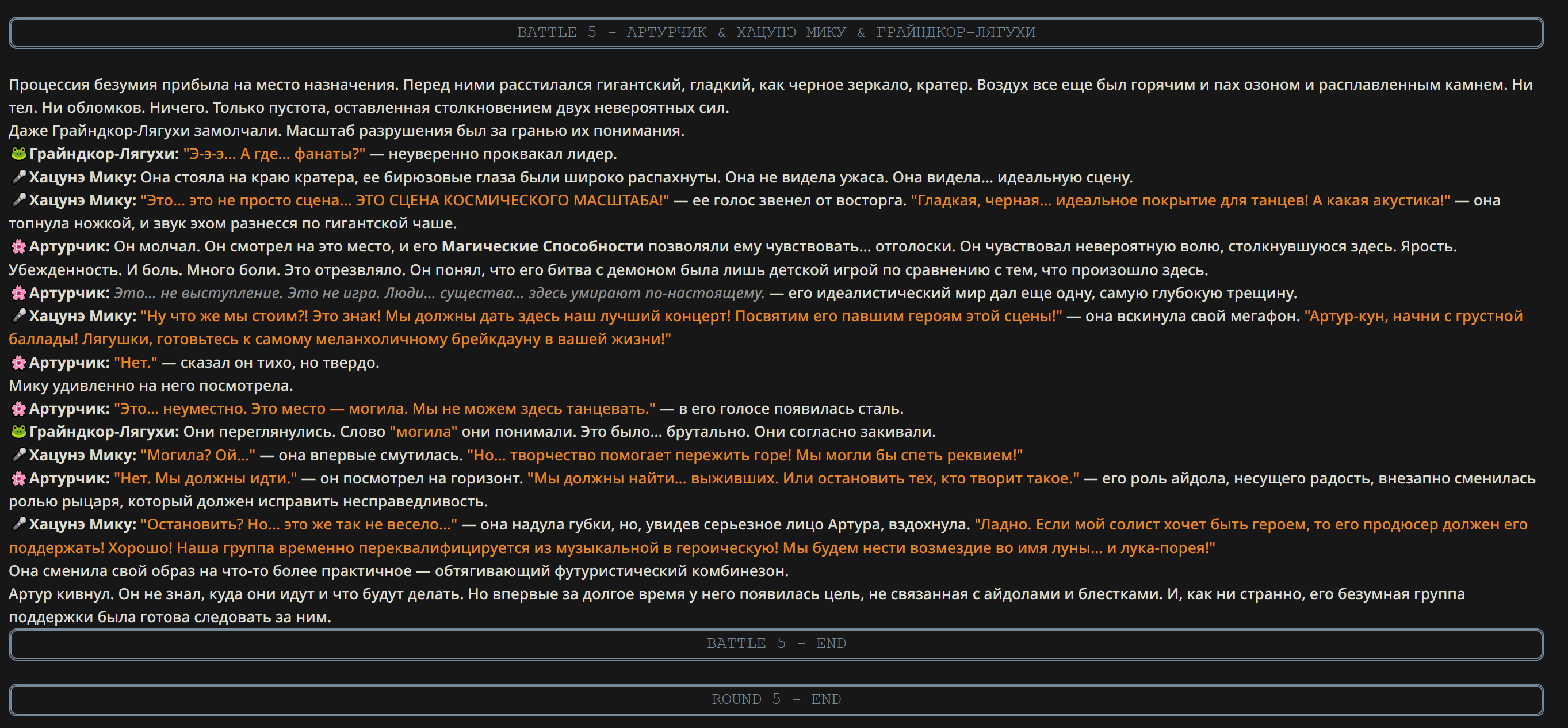Click the BATTLE 5 header banner
The image size is (1568, 728).
coord(776,32)
